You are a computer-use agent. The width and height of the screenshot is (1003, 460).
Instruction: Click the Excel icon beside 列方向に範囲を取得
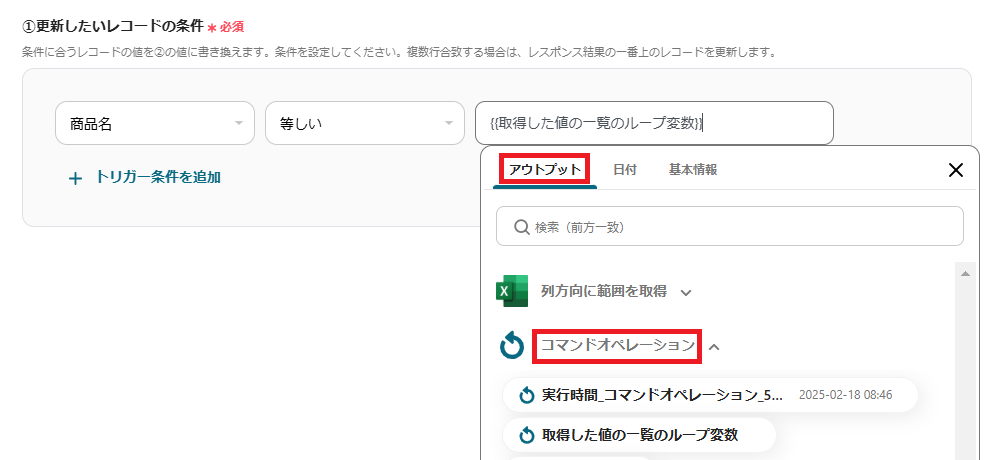[x=512, y=291]
